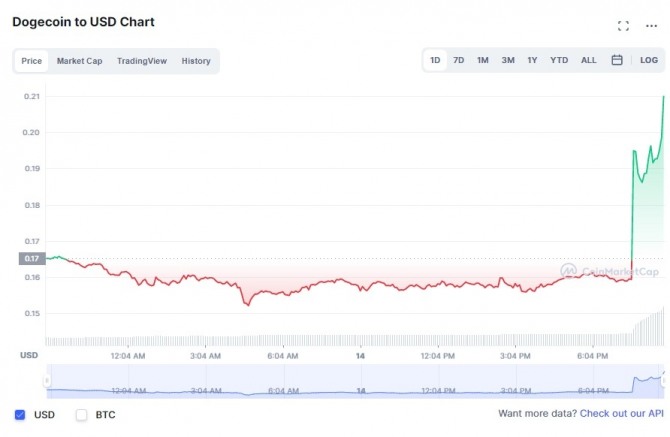This screenshot has height=437, width=670.
Task: Enable the BTC checkbox
Action: click(82, 414)
